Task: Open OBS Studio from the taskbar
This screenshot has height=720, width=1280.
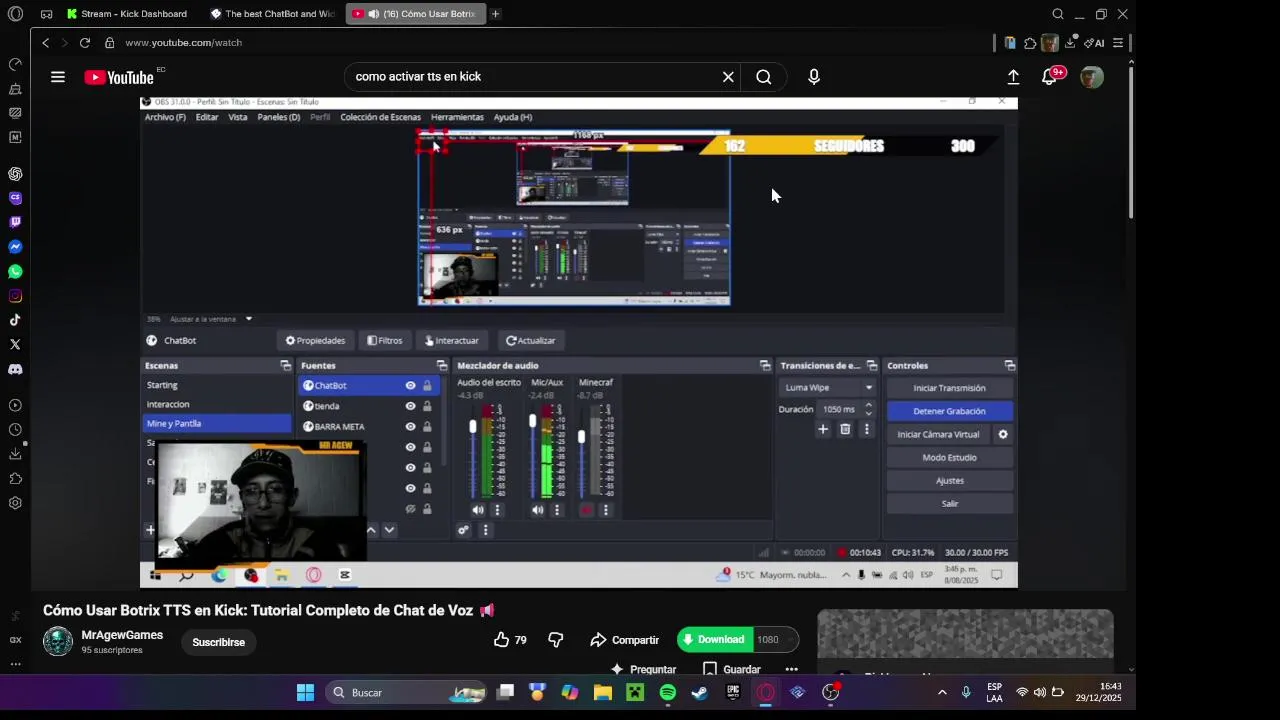Action: coord(830,692)
